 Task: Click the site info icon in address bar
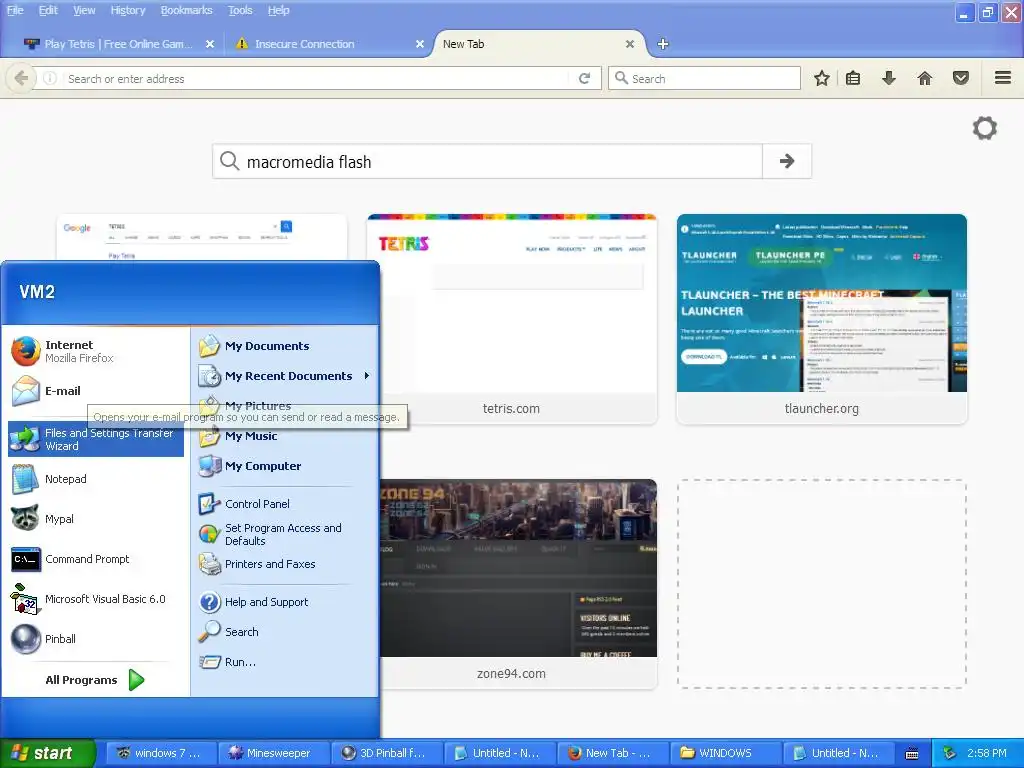click(x=50, y=78)
